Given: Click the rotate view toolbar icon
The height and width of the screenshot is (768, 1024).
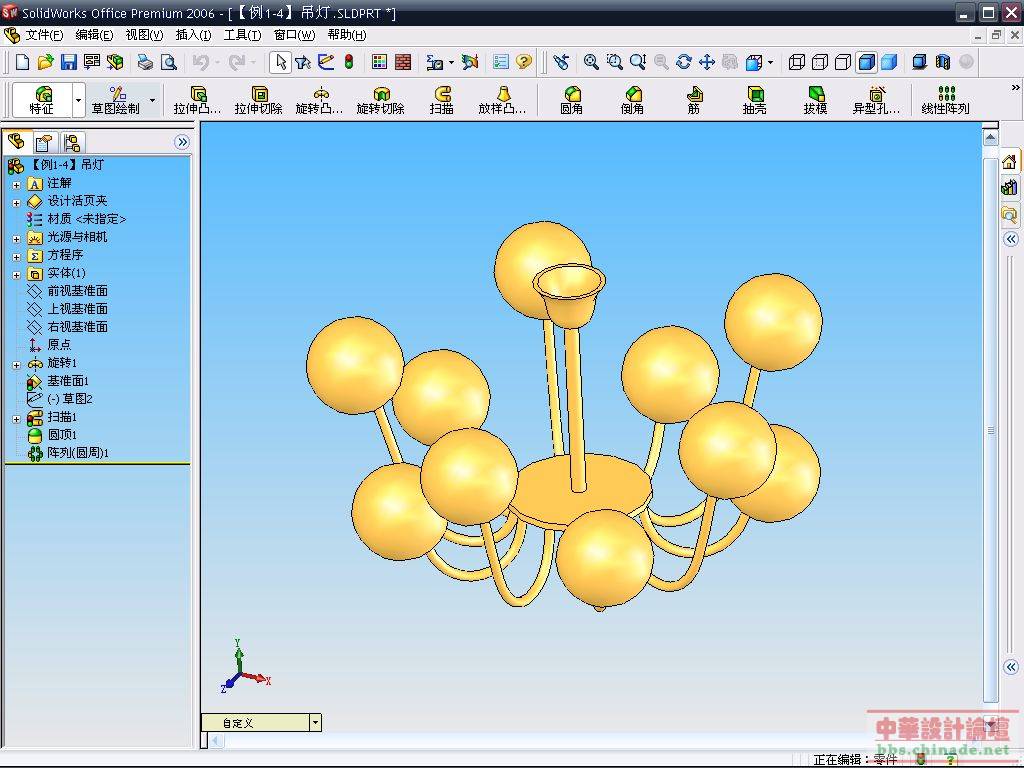Looking at the screenshot, I should [x=684, y=62].
